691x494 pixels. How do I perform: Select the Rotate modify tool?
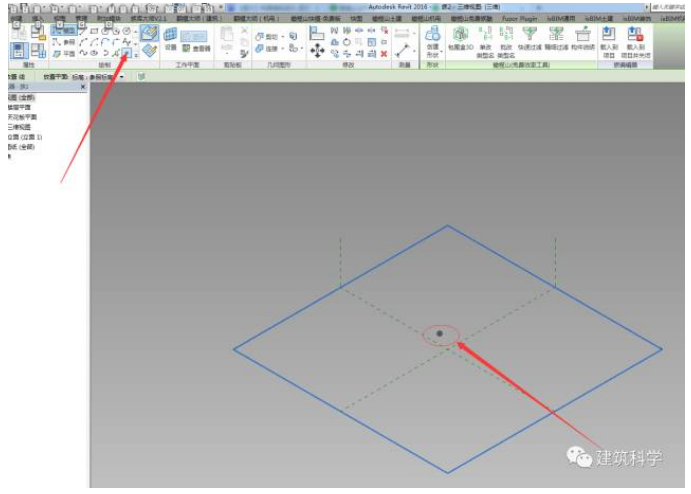point(347,42)
